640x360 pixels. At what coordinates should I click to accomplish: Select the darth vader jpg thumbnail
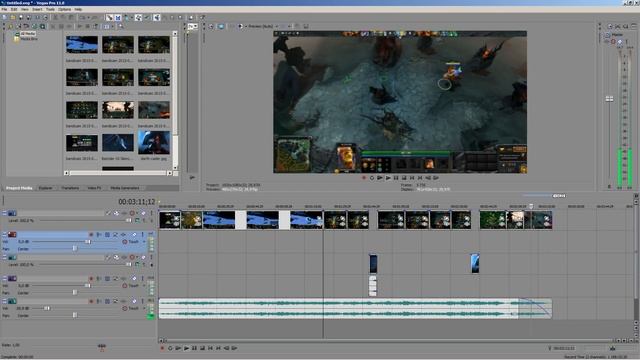coord(154,142)
